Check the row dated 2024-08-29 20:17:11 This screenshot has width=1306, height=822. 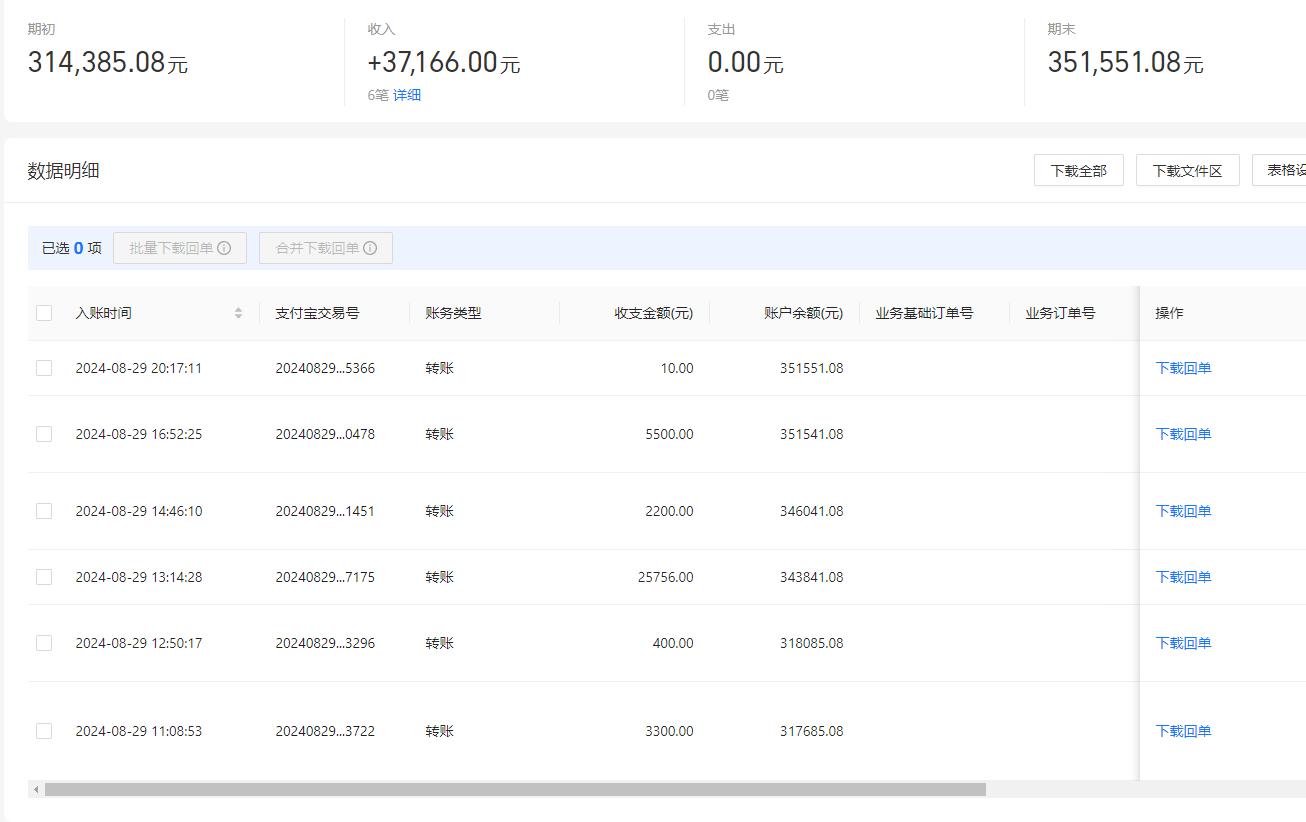44,368
